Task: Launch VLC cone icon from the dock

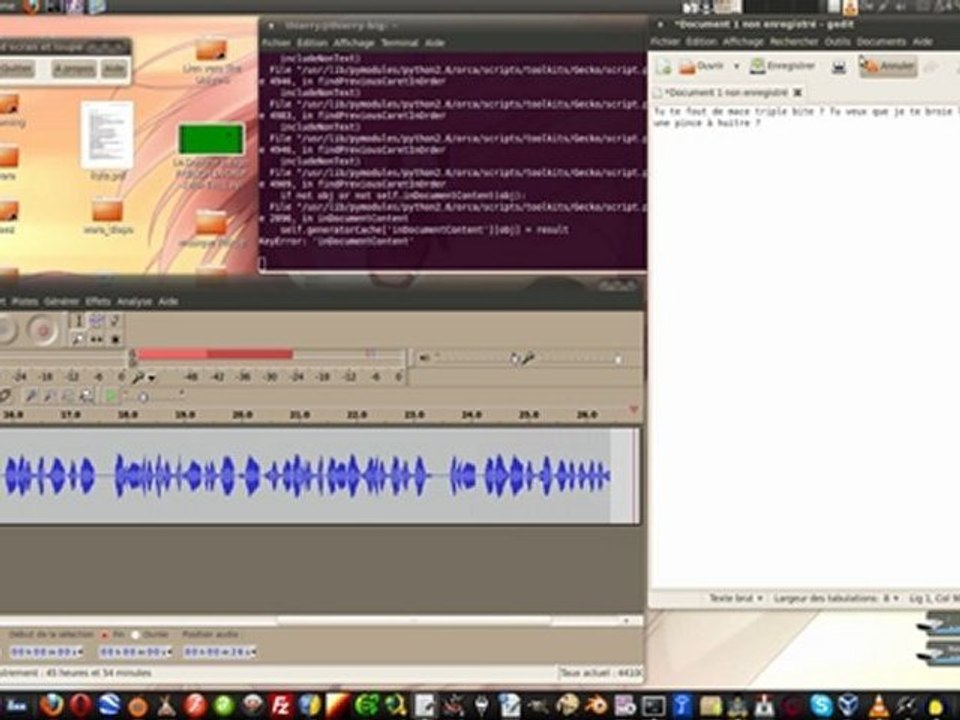Action: pyautogui.click(x=879, y=706)
